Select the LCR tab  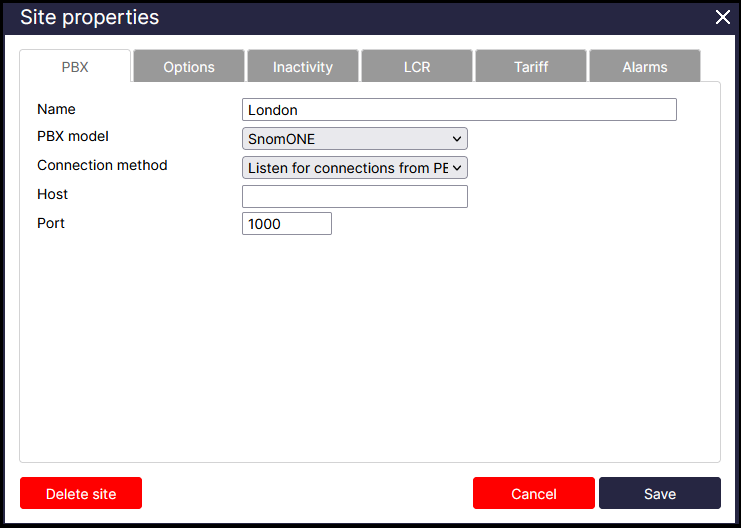click(x=417, y=67)
